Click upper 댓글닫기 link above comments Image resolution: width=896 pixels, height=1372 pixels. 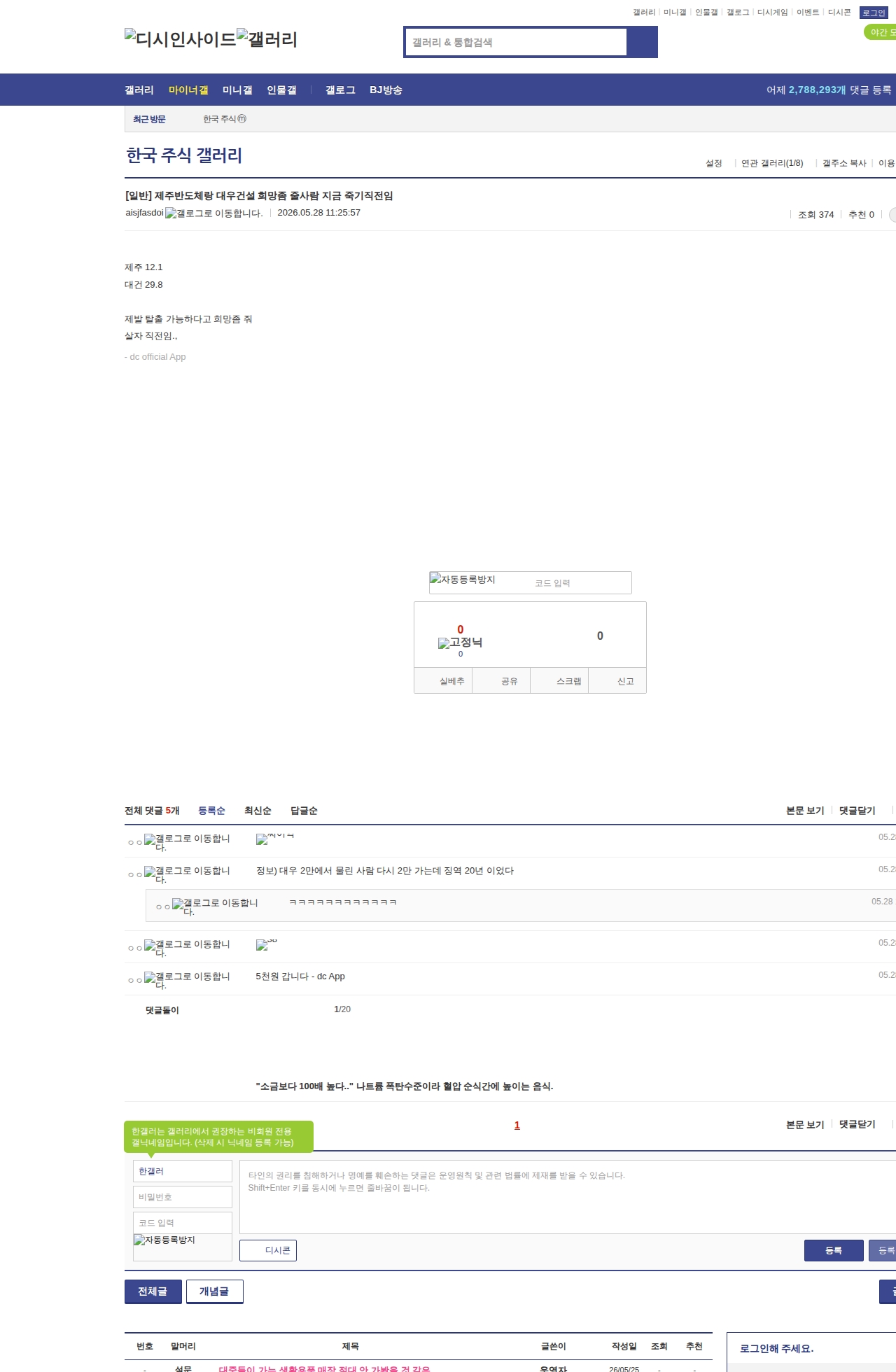[857, 811]
